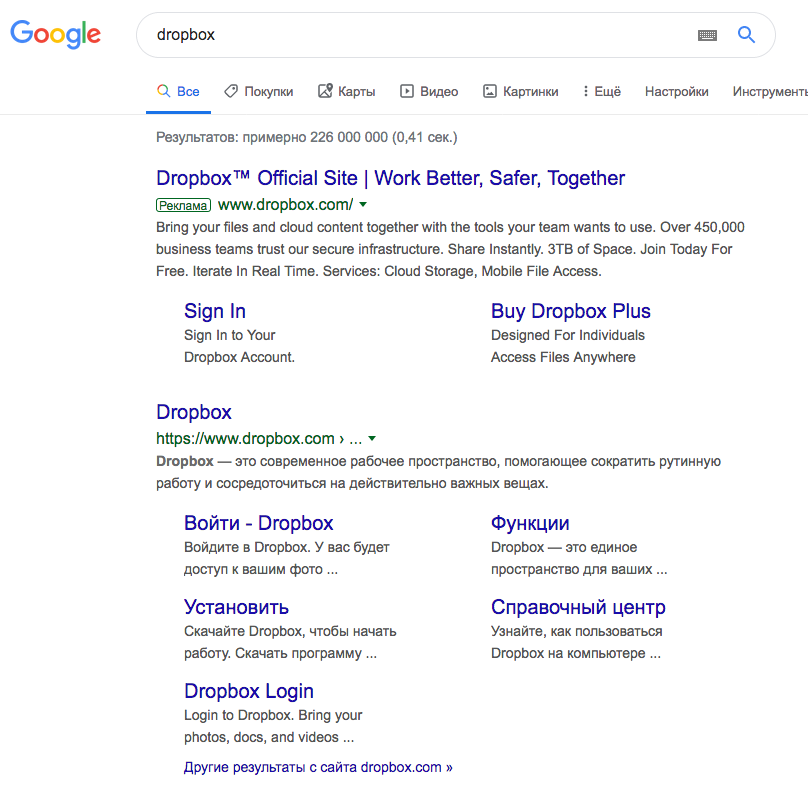Open Инструменты tools menu
The image size is (808, 795).
tap(770, 91)
